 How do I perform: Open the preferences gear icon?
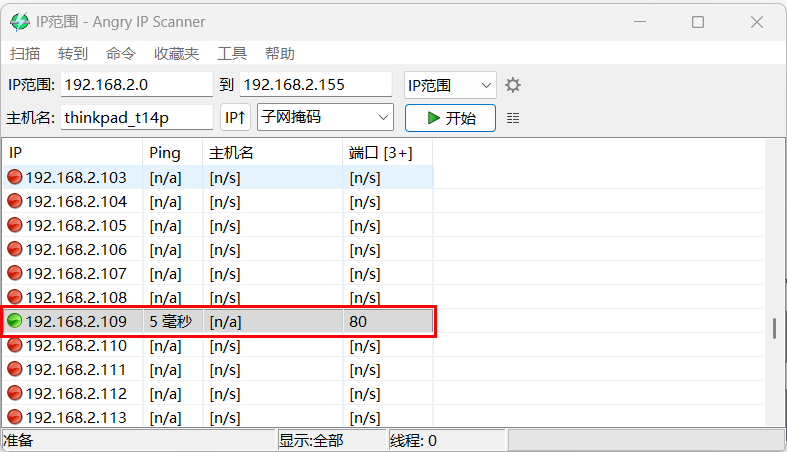(512, 85)
